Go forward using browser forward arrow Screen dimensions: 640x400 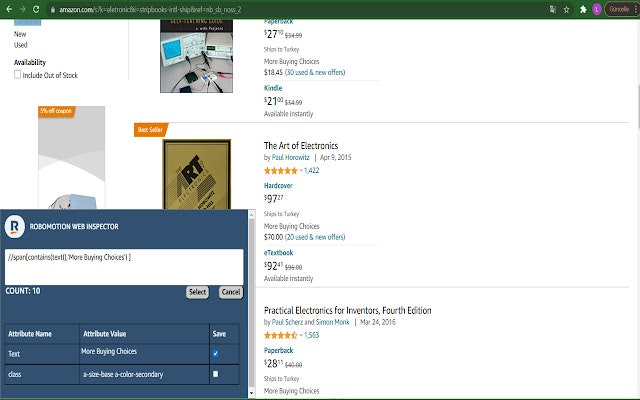pyautogui.click(x=23, y=9)
